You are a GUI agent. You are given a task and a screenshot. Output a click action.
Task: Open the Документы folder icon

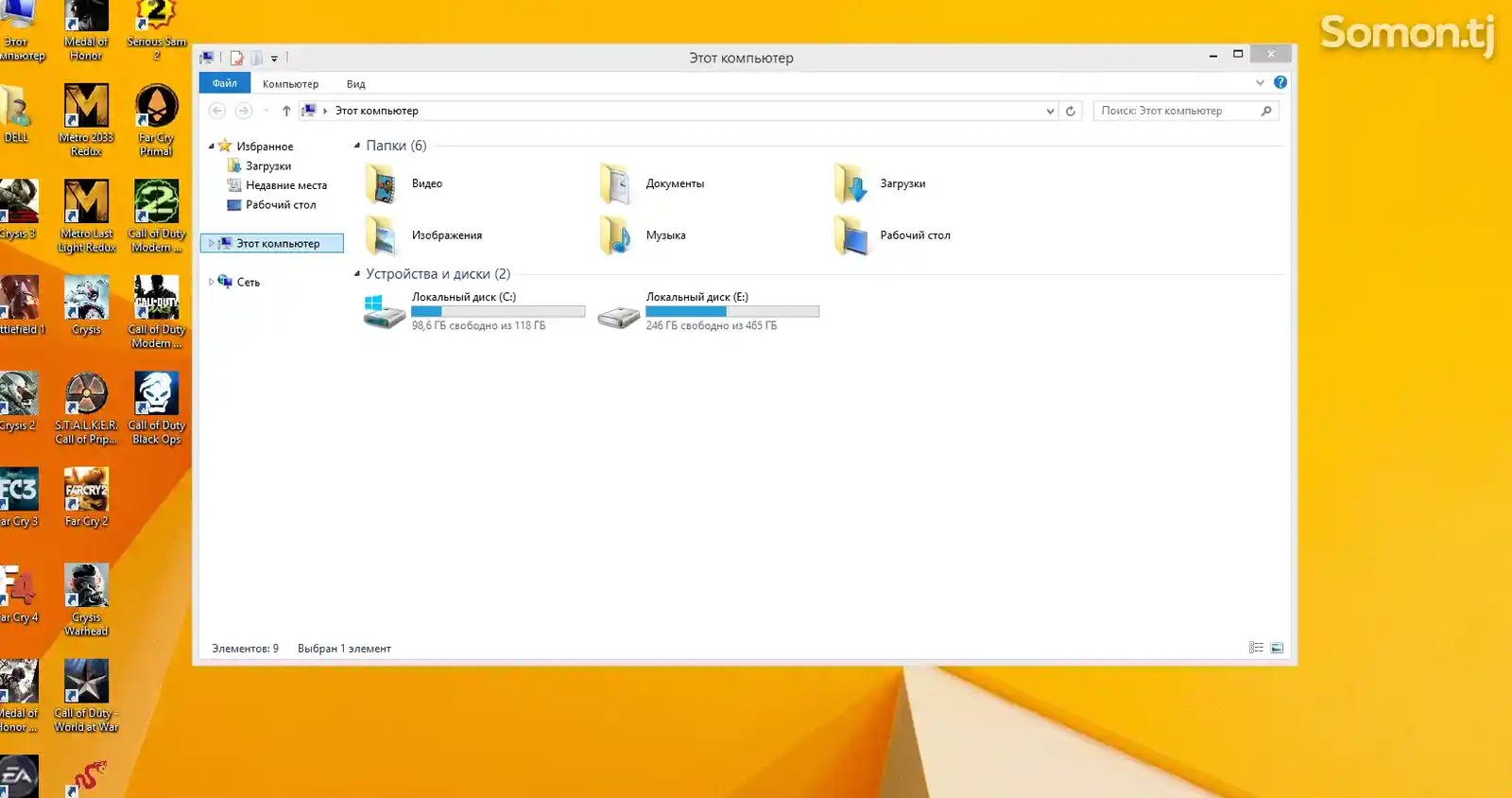click(x=616, y=183)
